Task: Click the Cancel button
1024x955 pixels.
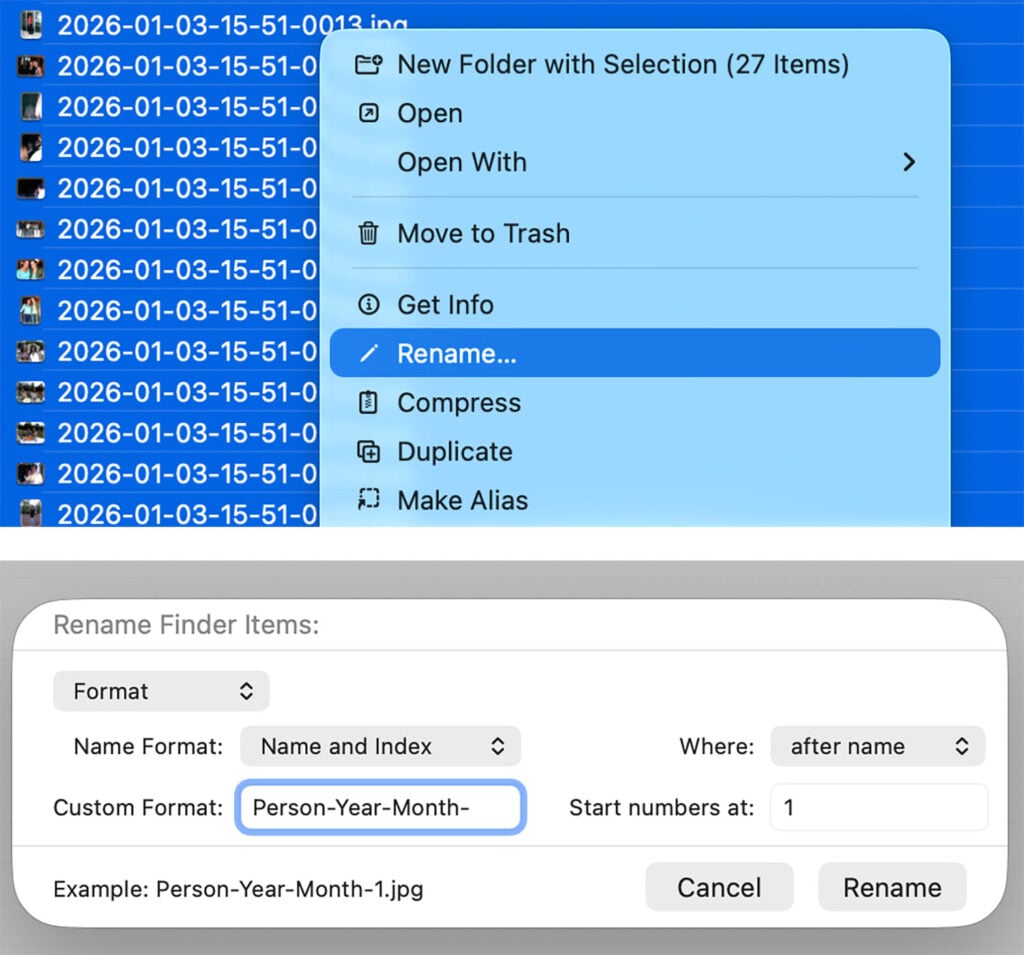Action: 719,887
